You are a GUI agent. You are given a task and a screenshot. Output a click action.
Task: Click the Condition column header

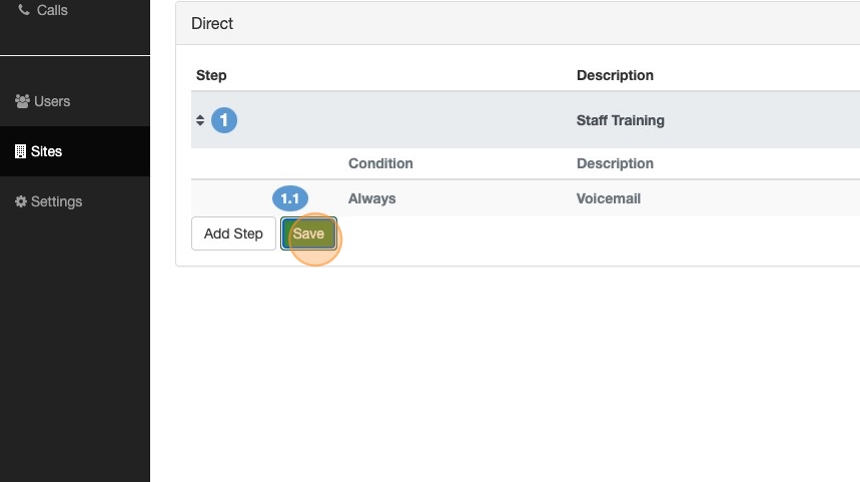380,163
